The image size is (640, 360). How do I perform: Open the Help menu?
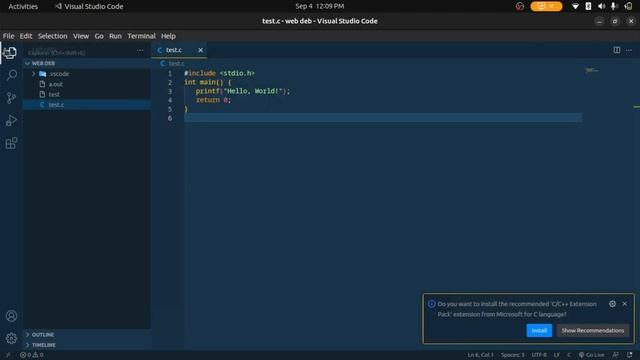168,36
